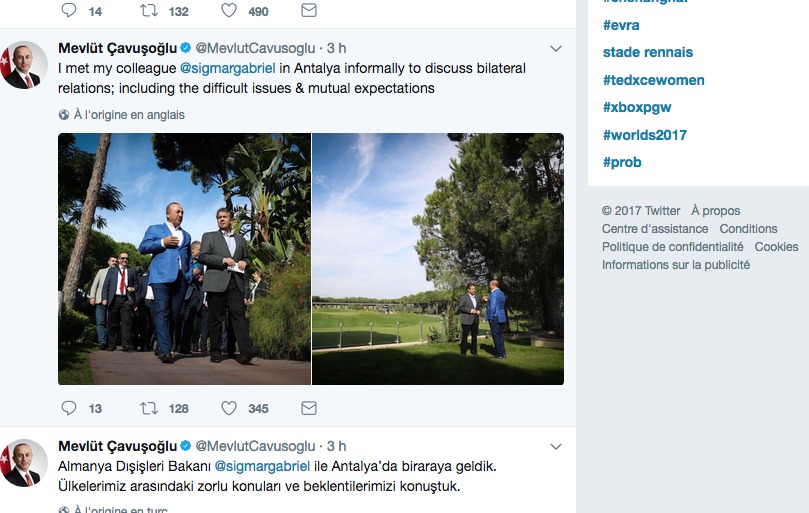Image resolution: width=809 pixels, height=513 pixels.
Task: Expand options chevron on English tweet
Action: coord(556,49)
